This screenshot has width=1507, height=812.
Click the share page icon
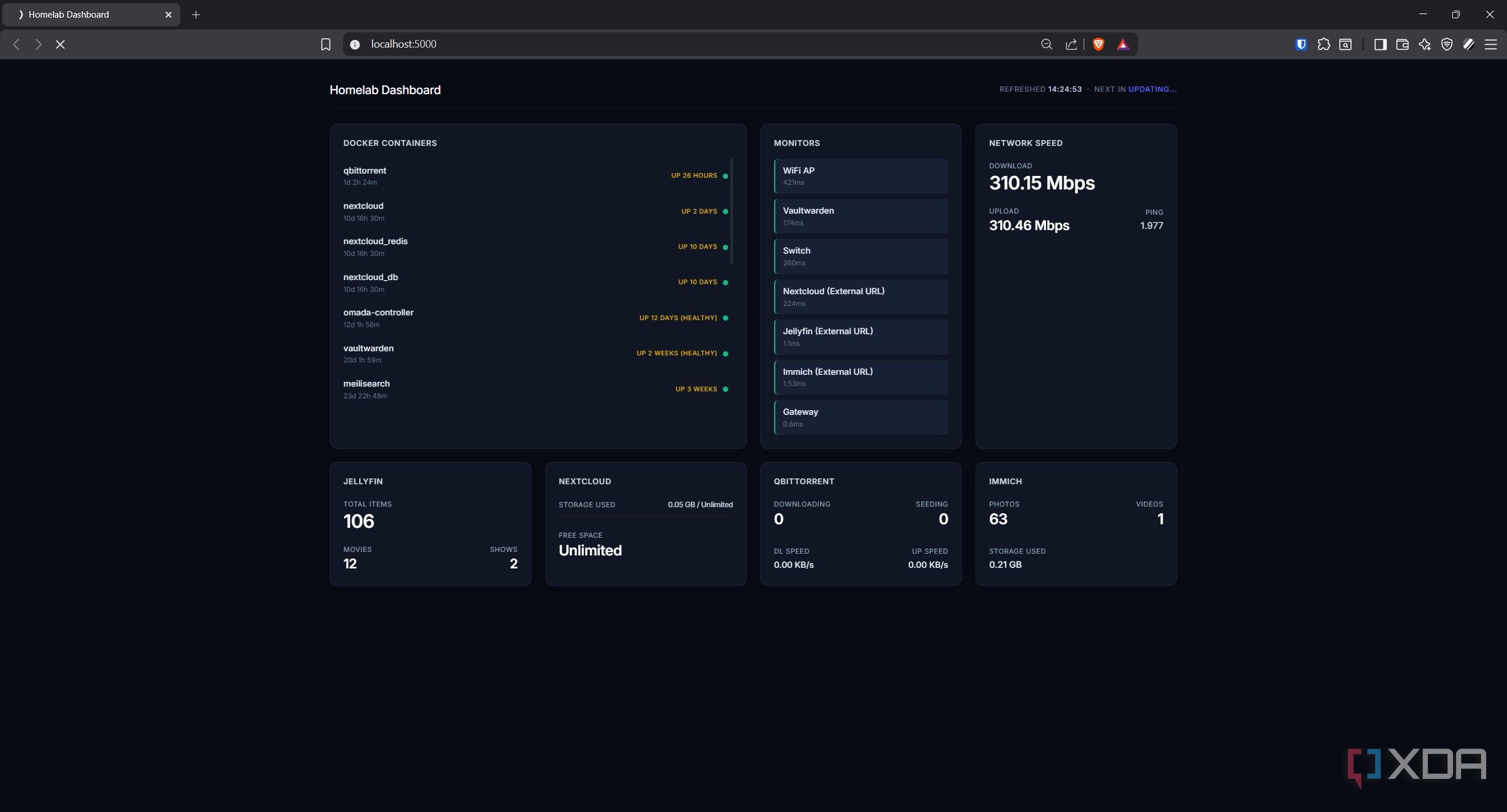(x=1071, y=44)
